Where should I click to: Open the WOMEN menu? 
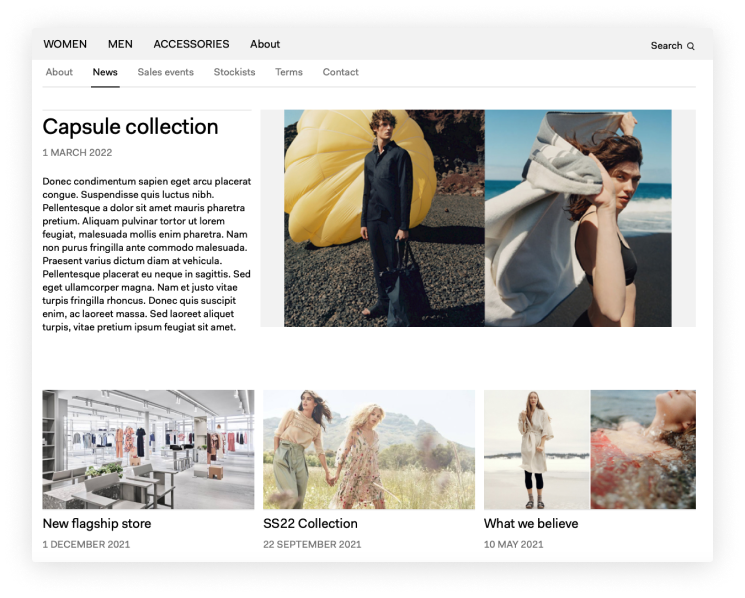[x=65, y=44]
